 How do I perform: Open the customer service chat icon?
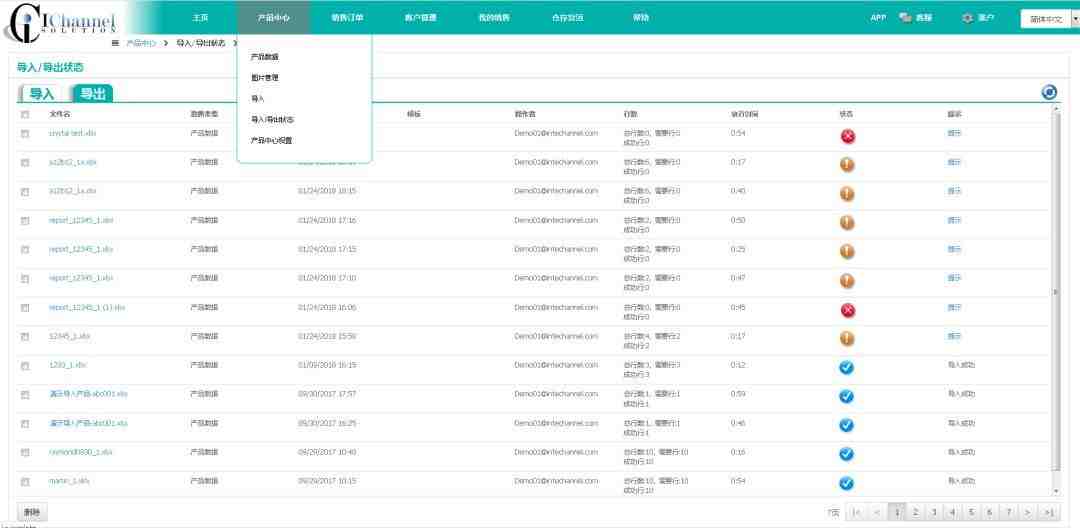906,18
